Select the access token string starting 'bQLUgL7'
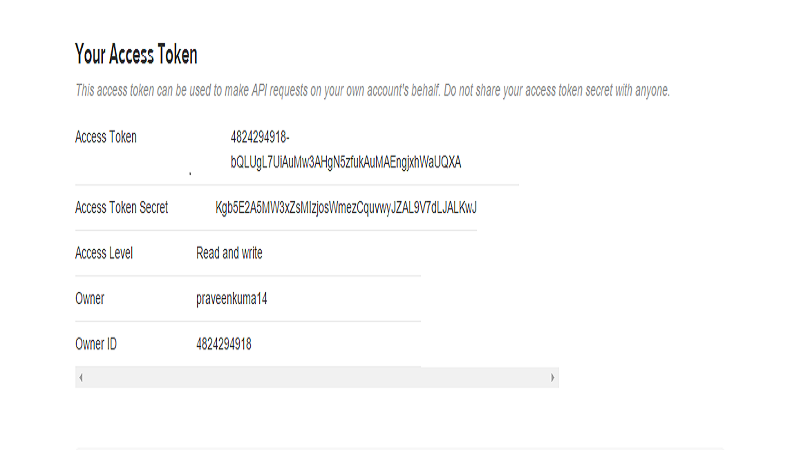Viewport: 810px width, 450px height. pos(345,162)
